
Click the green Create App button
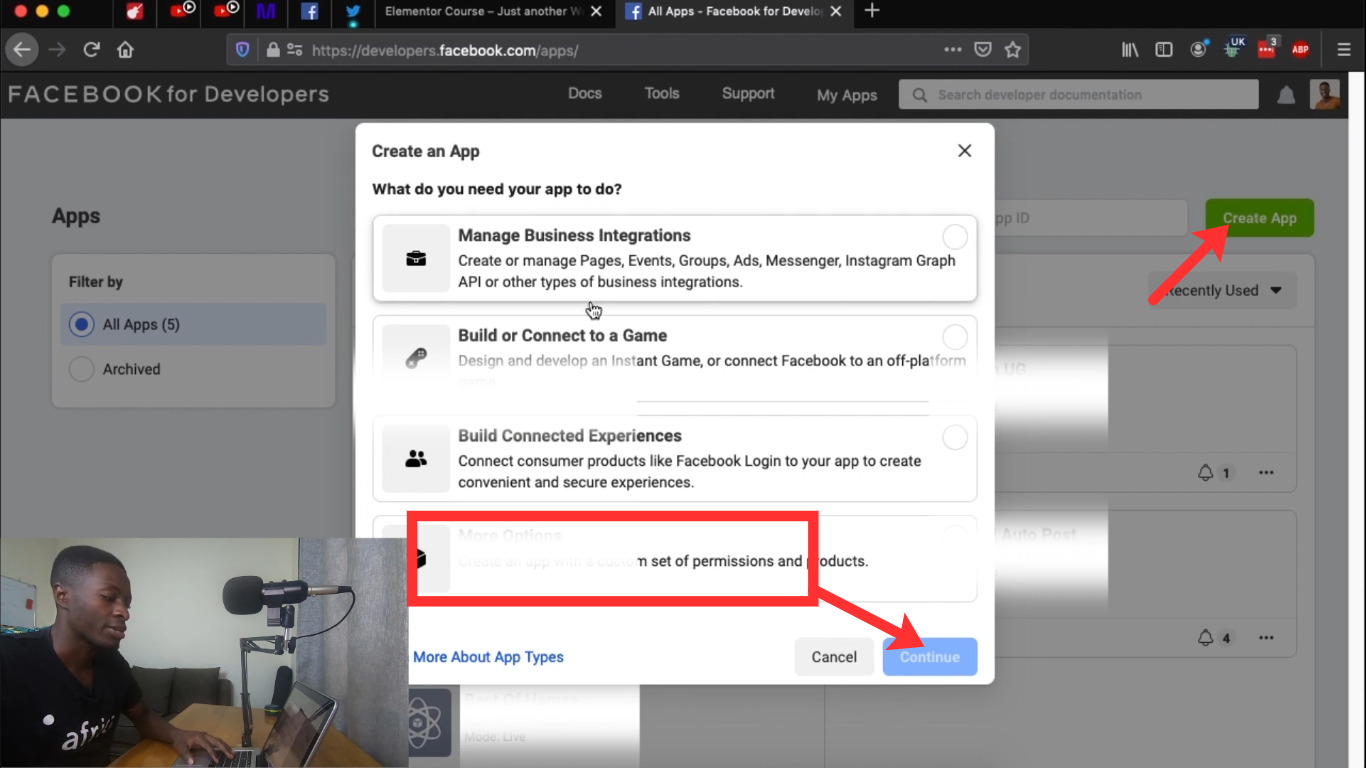point(1260,218)
